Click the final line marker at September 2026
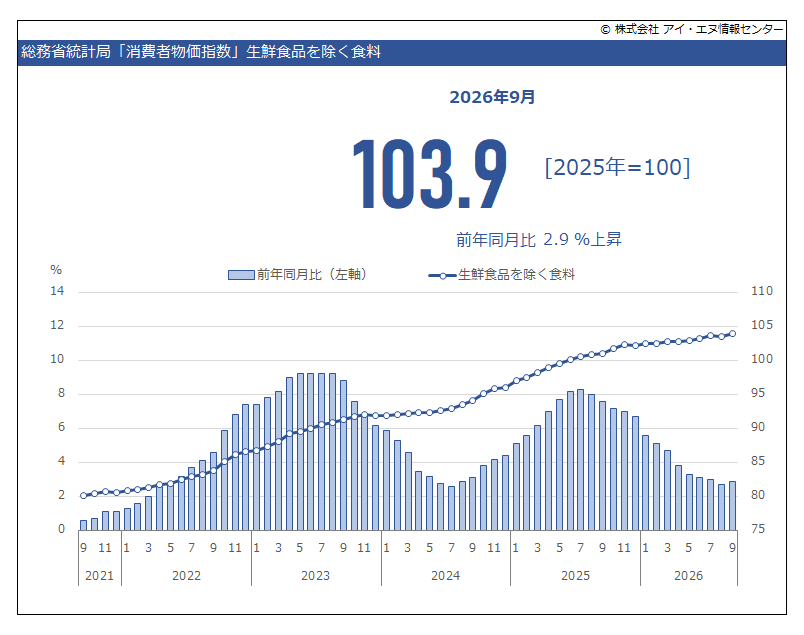The width and height of the screenshot is (804, 635). [x=732, y=334]
